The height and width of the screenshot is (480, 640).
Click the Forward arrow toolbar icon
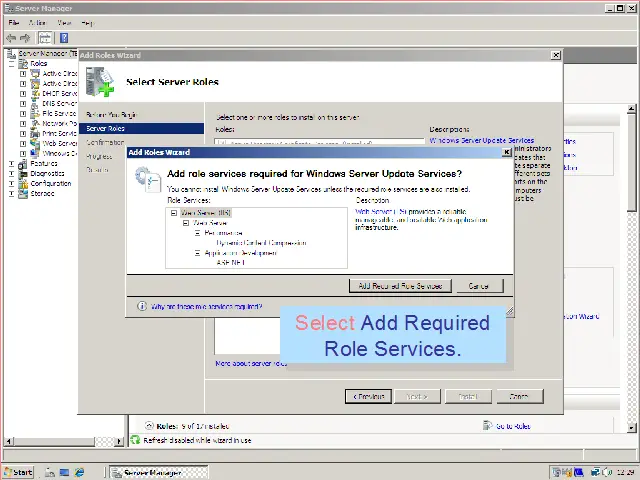[25, 38]
